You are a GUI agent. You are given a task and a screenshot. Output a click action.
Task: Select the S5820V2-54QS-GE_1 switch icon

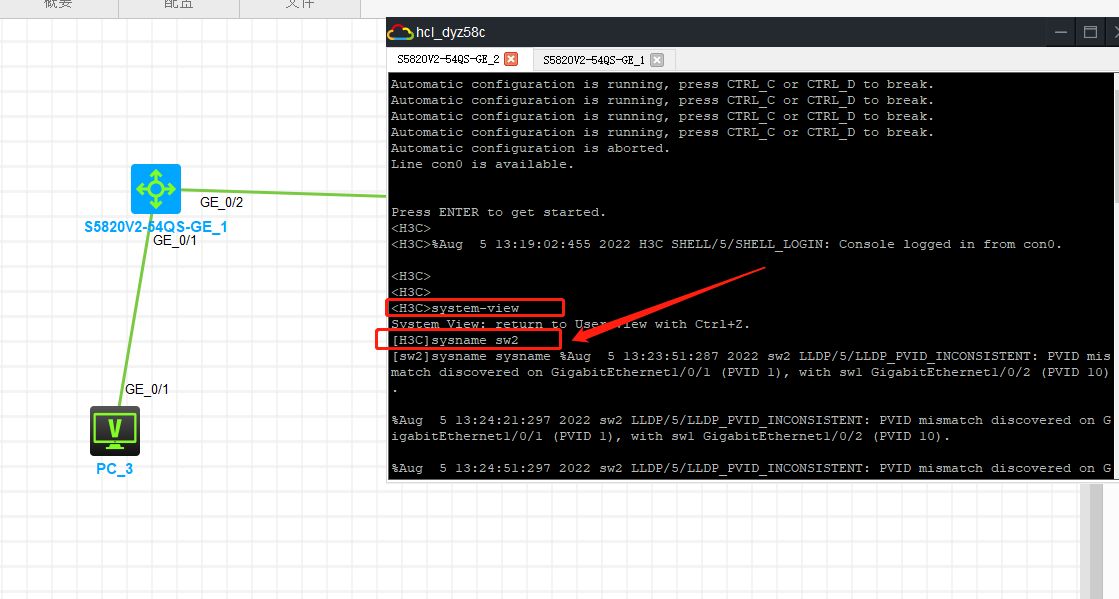point(156,189)
